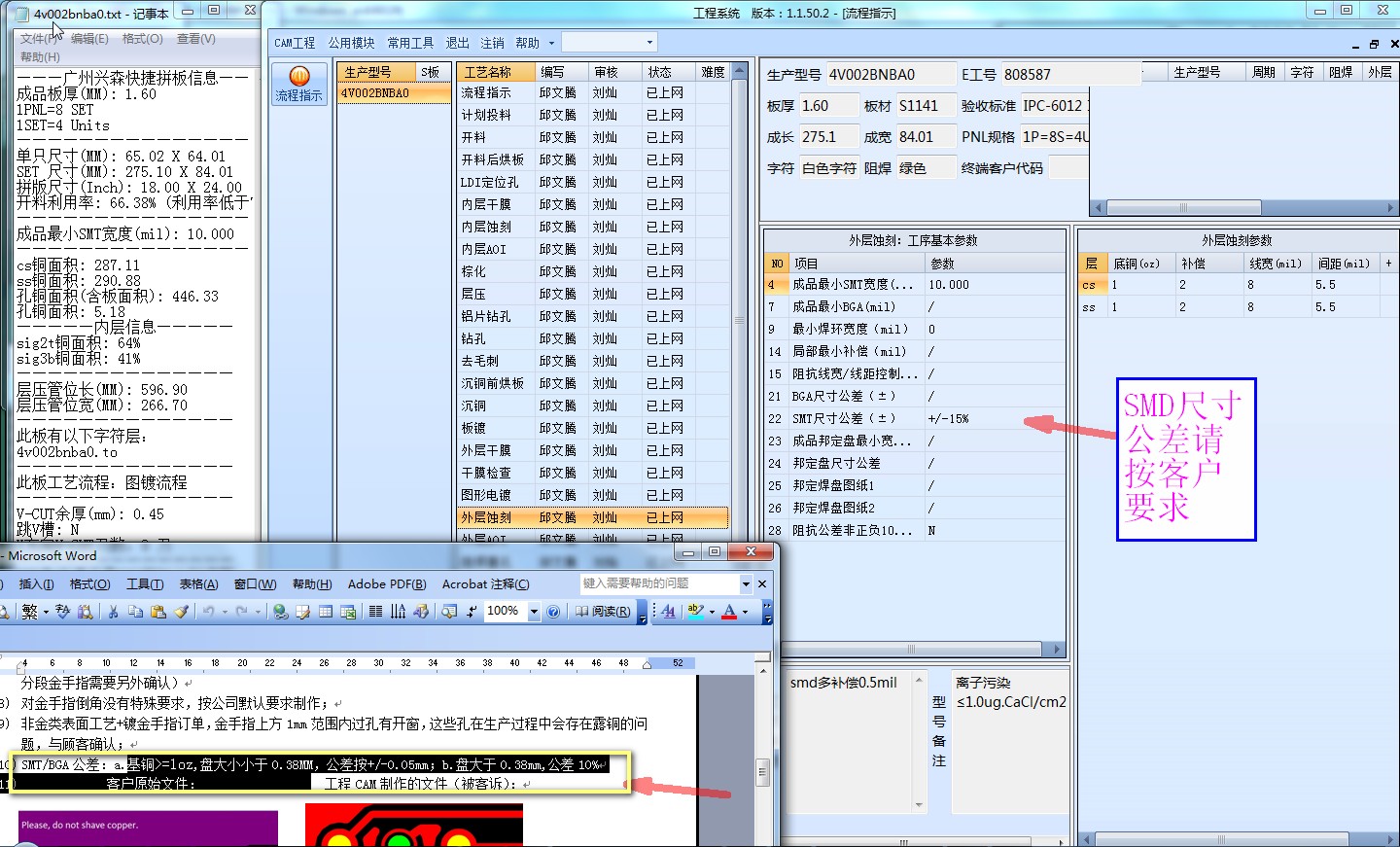Click the E工号 field 808587
The image size is (1400, 847).
point(1069,74)
